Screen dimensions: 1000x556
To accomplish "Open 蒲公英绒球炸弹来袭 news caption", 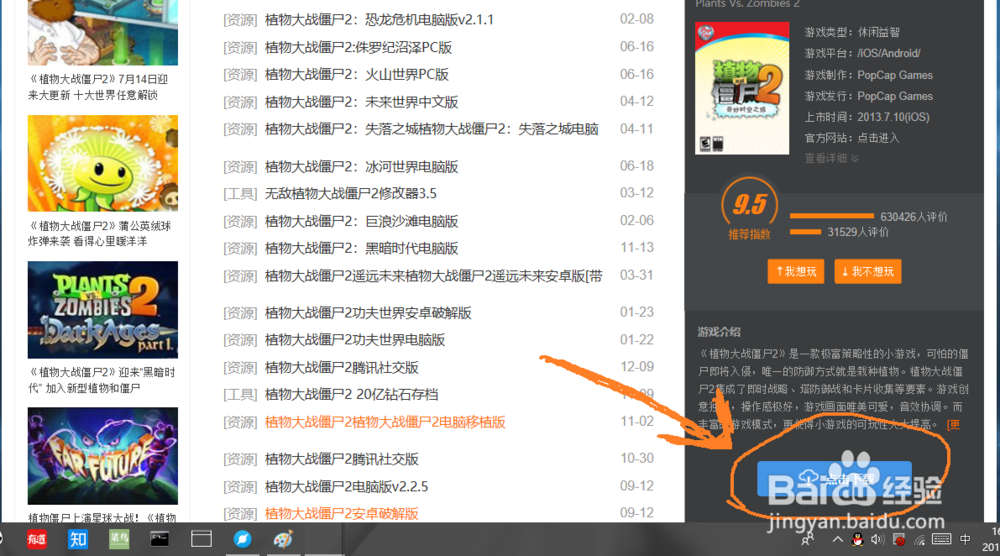I will tap(99, 233).
